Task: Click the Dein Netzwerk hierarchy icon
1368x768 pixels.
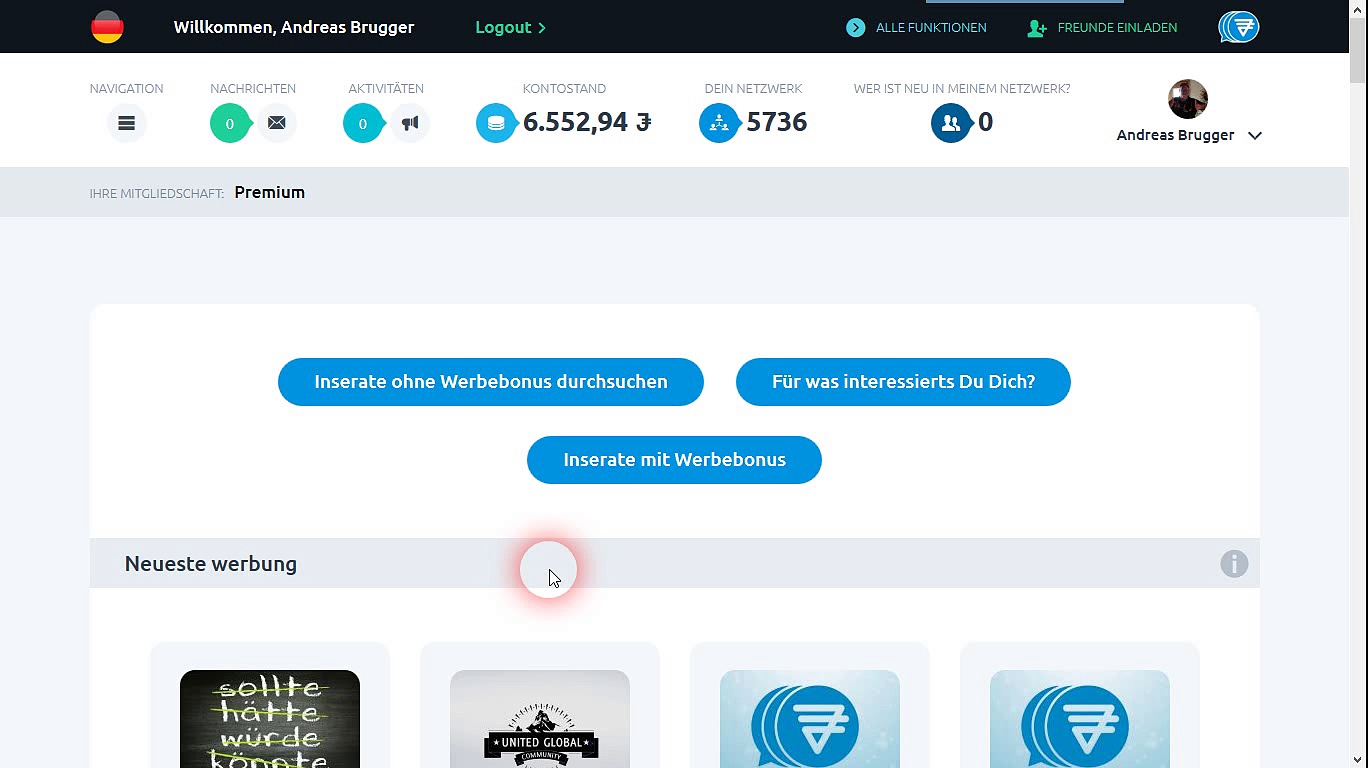Action: 718,123
